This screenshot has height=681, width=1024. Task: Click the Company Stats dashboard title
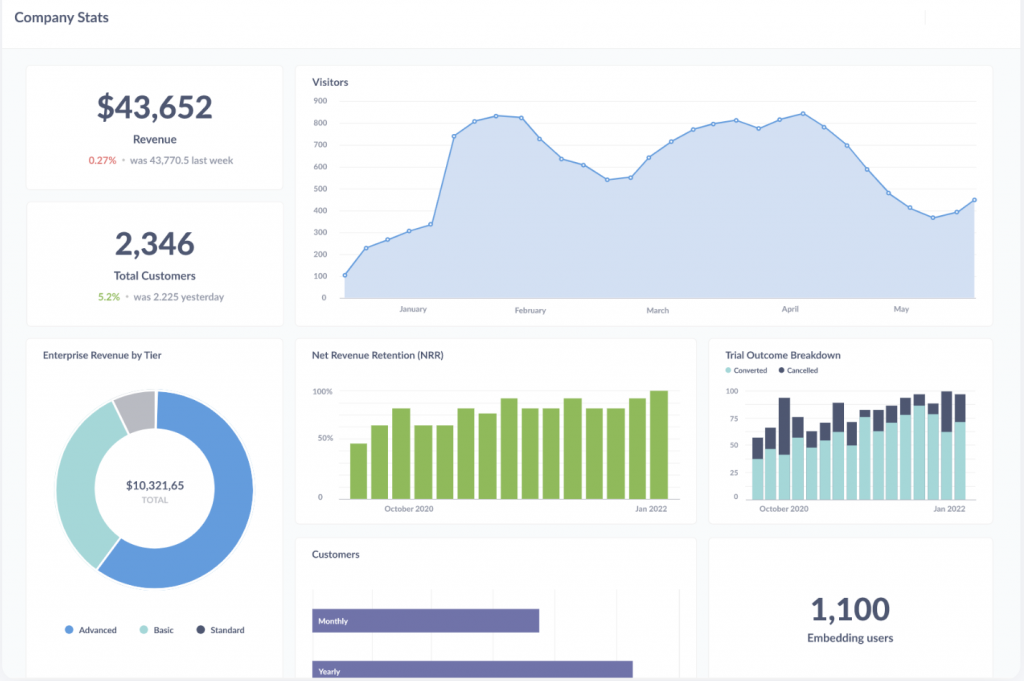[x=61, y=18]
